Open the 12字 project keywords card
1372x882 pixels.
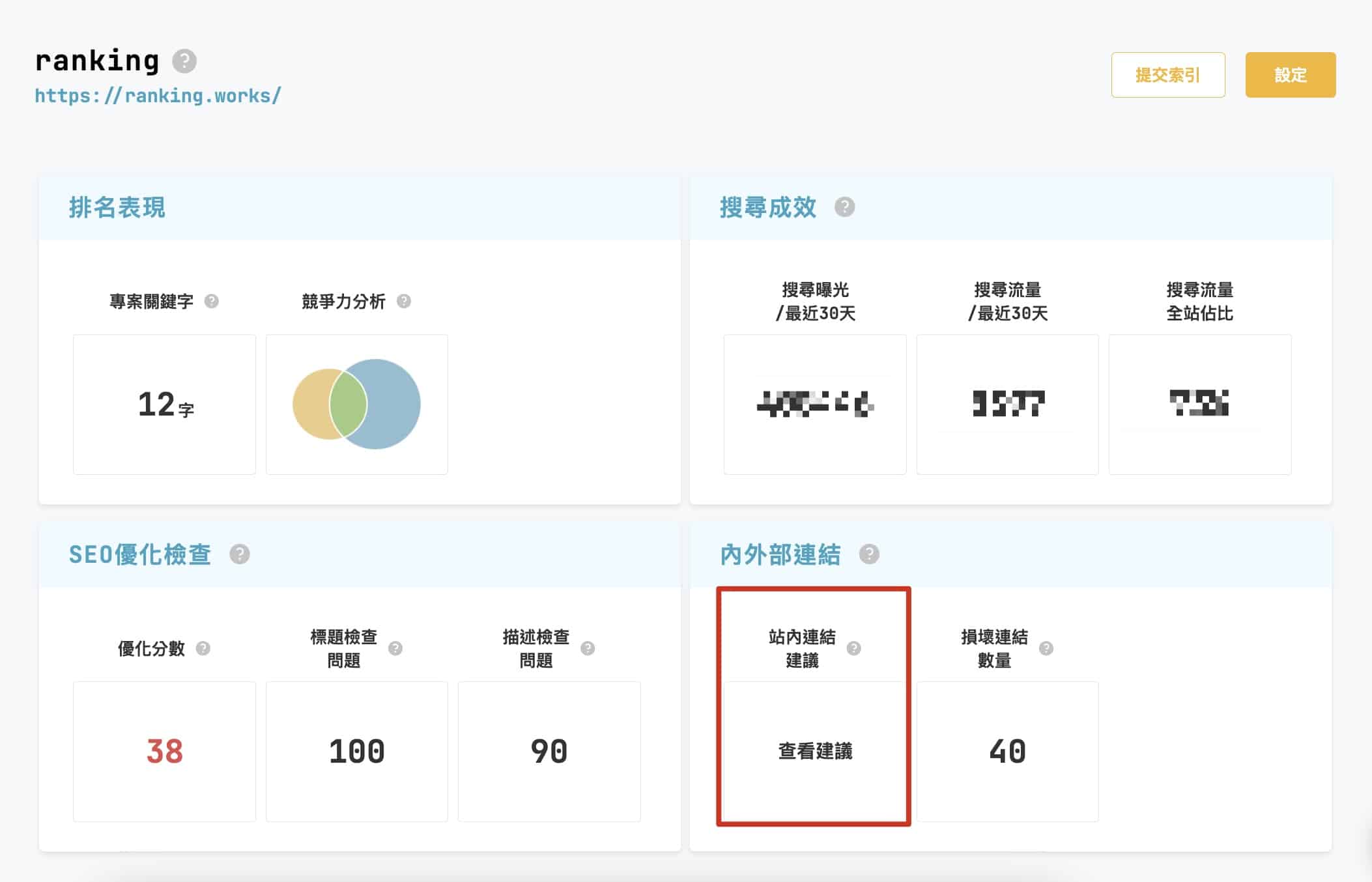164,404
